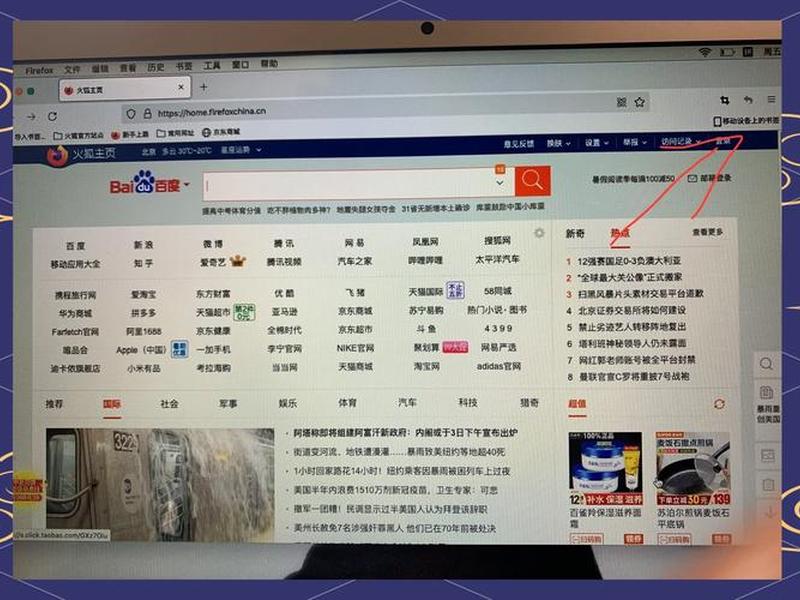Open a new tab with plus icon

pyautogui.click(x=204, y=87)
